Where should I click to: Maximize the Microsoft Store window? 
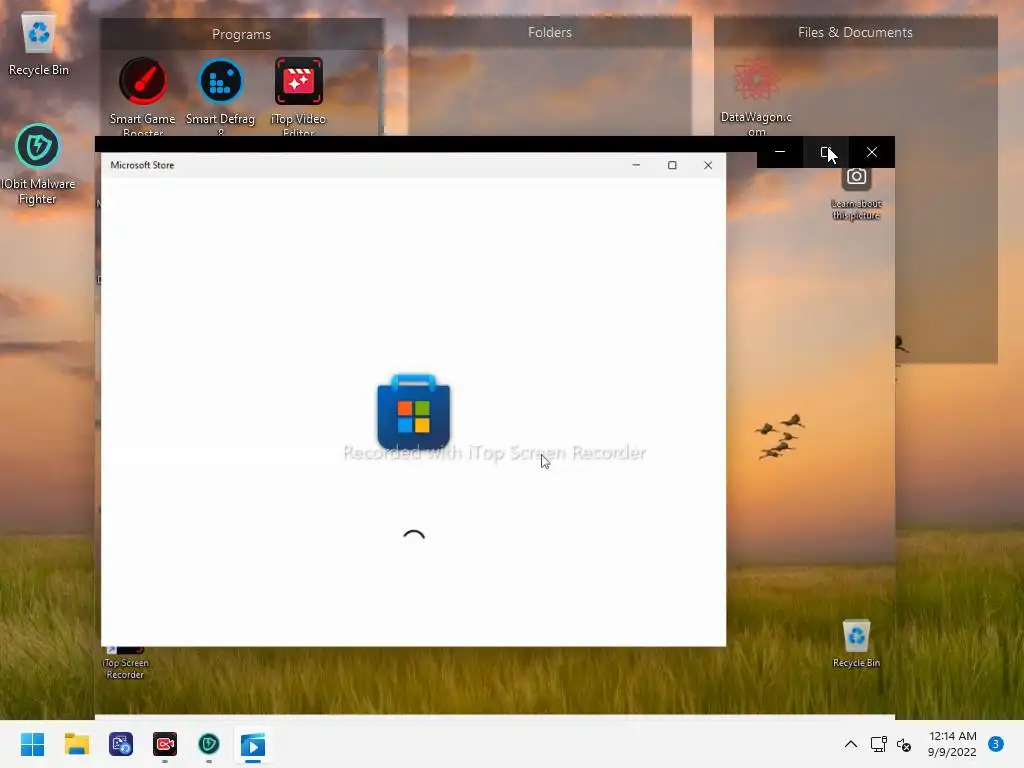(x=672, y=165)
